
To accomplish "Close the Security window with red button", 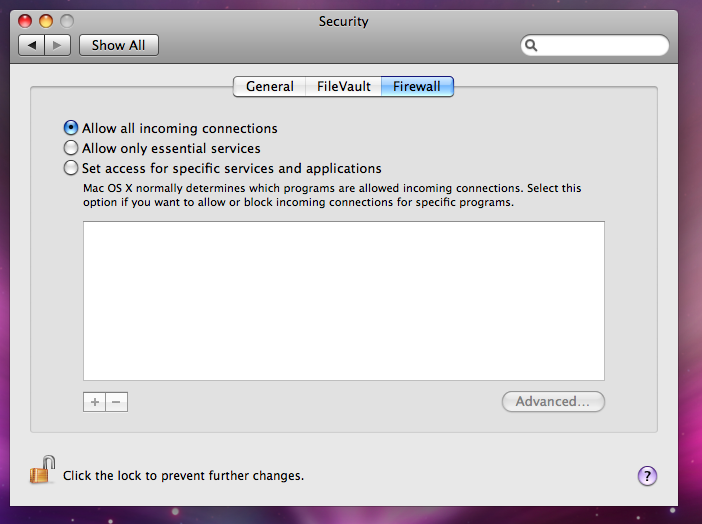I will (25, 21).
